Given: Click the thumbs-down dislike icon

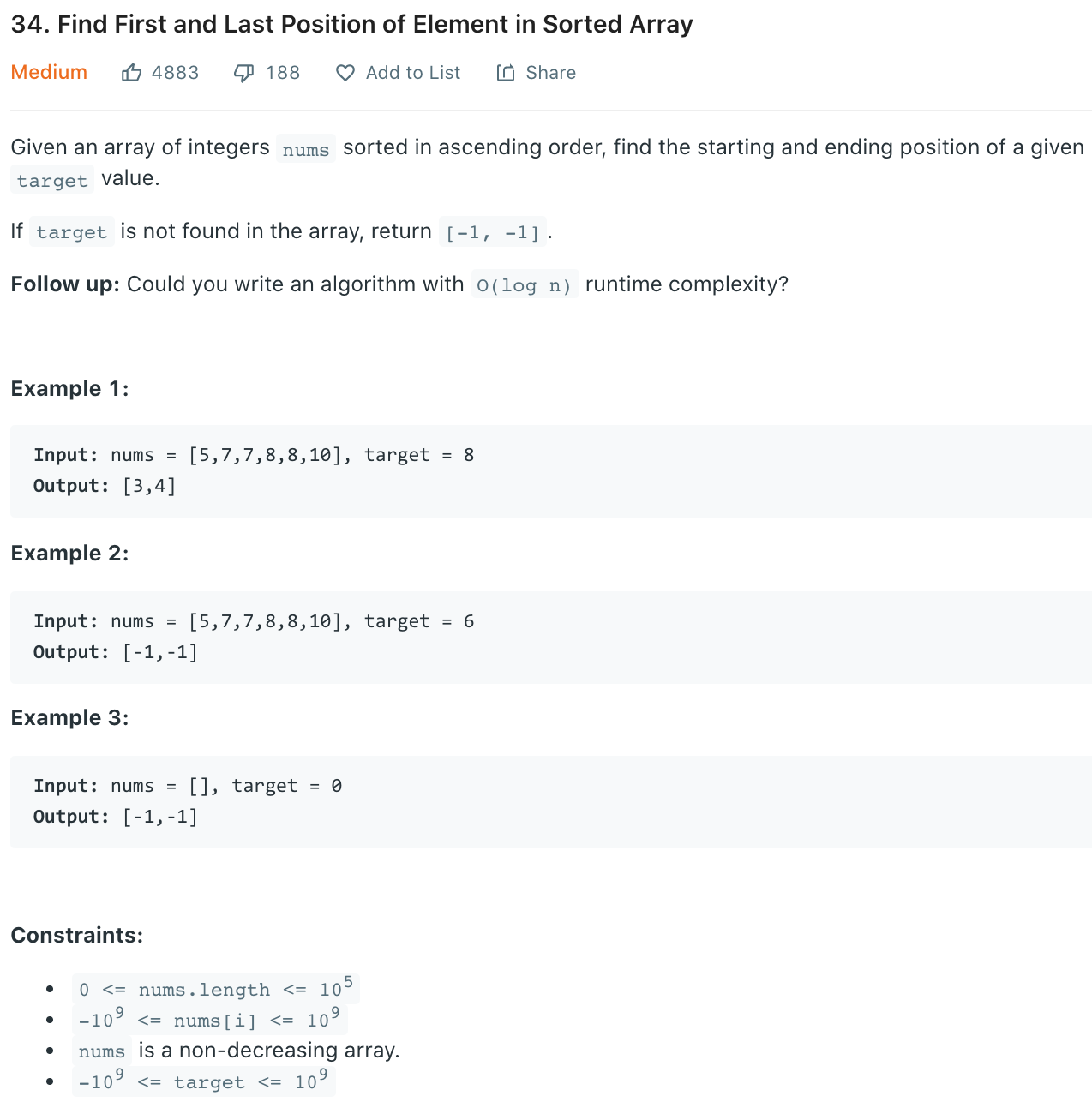Looking at the screenshot, I should coord(243,73).
